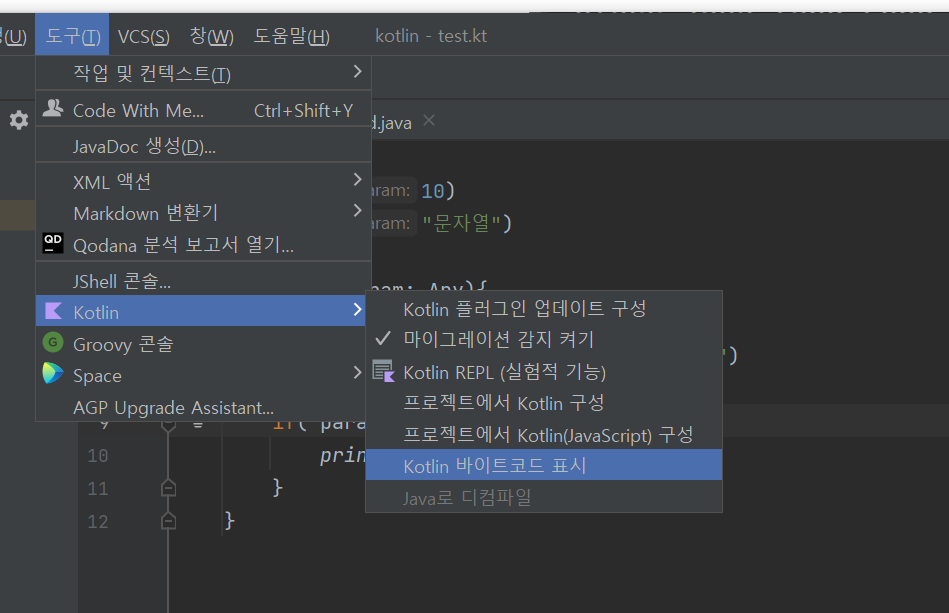Open Markdown 변환기 submenu
Screen dimensions: 949x613
tap(203, 212)
